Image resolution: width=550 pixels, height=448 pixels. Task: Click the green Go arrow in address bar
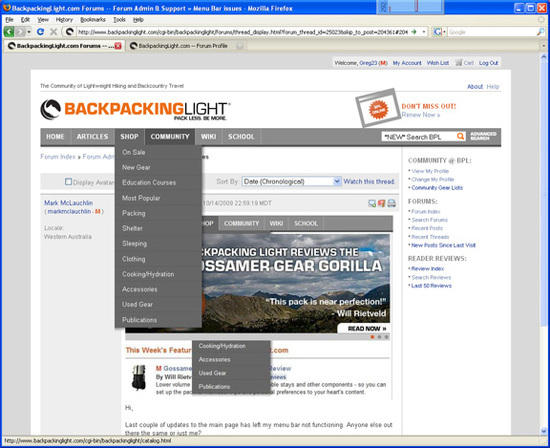point(414,32)
